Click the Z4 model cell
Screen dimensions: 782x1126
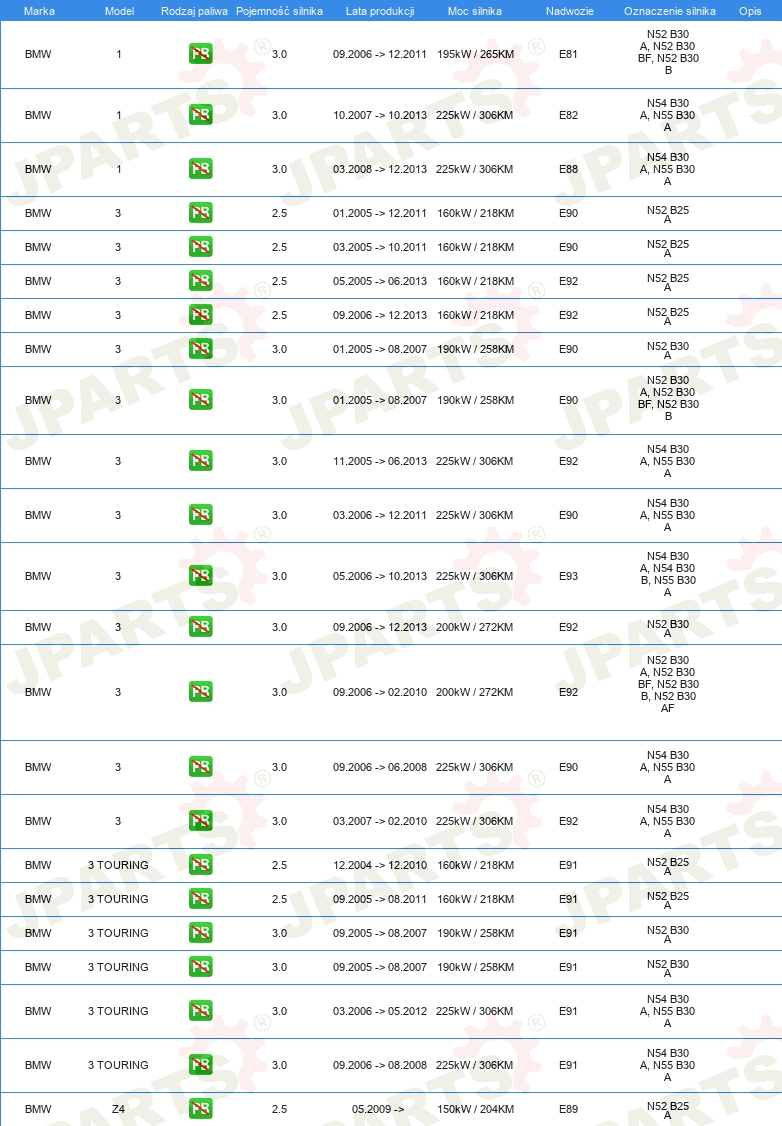click(118, 1109)
